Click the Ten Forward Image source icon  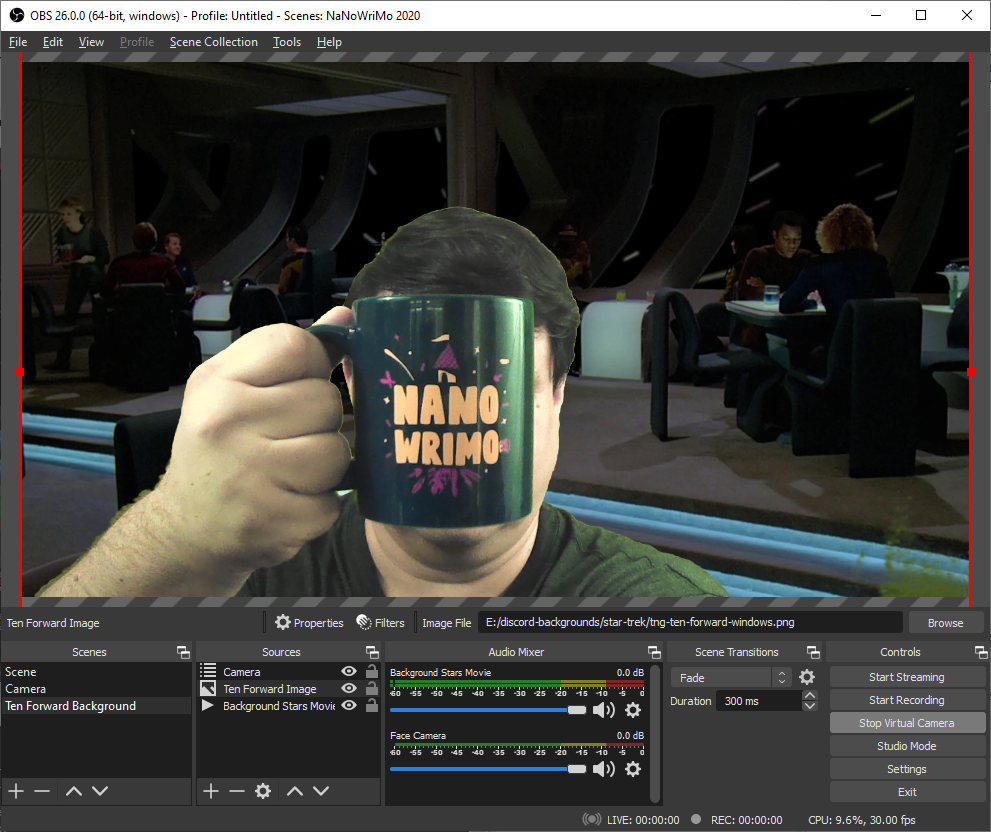(x=208, y=688)
